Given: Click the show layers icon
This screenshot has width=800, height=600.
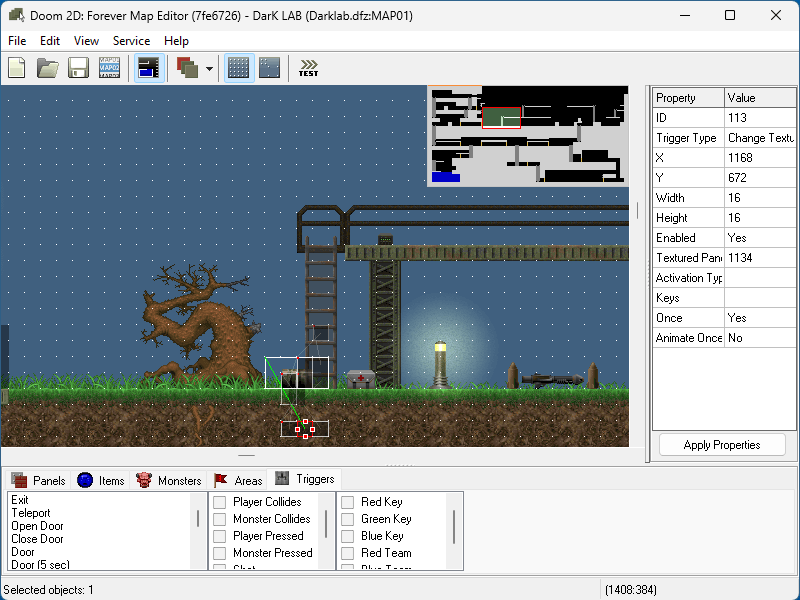Looking at the screenshot, I should tap(187, 68).
